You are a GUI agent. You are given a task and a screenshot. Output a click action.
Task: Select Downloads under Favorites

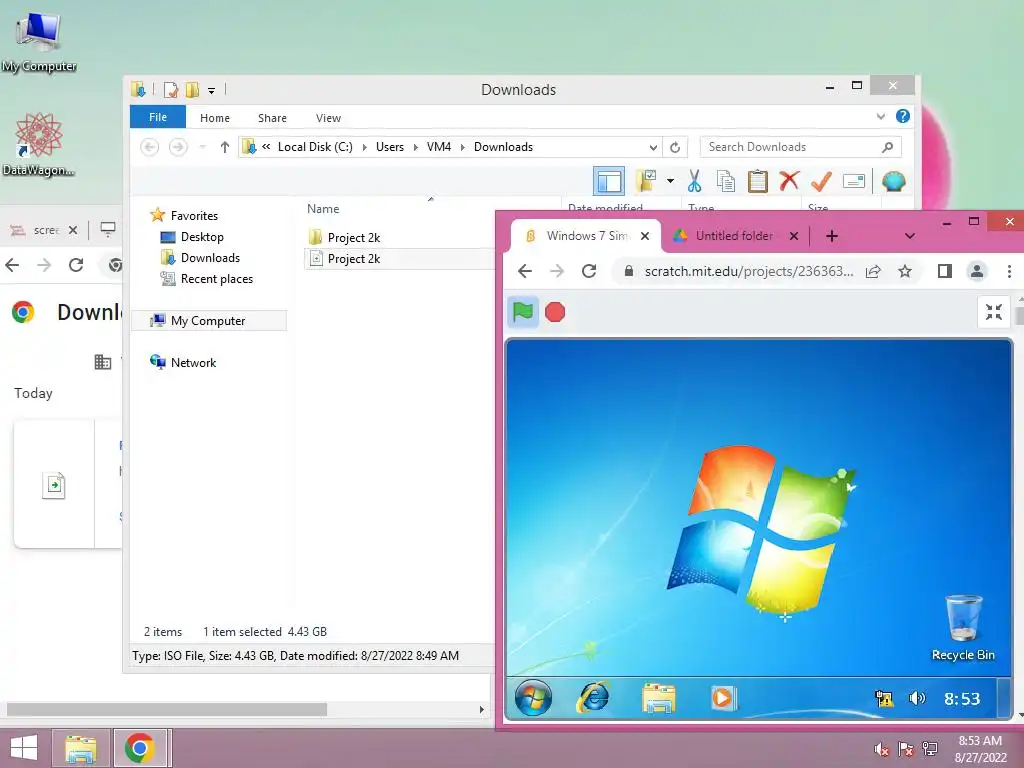pos(210,258)
